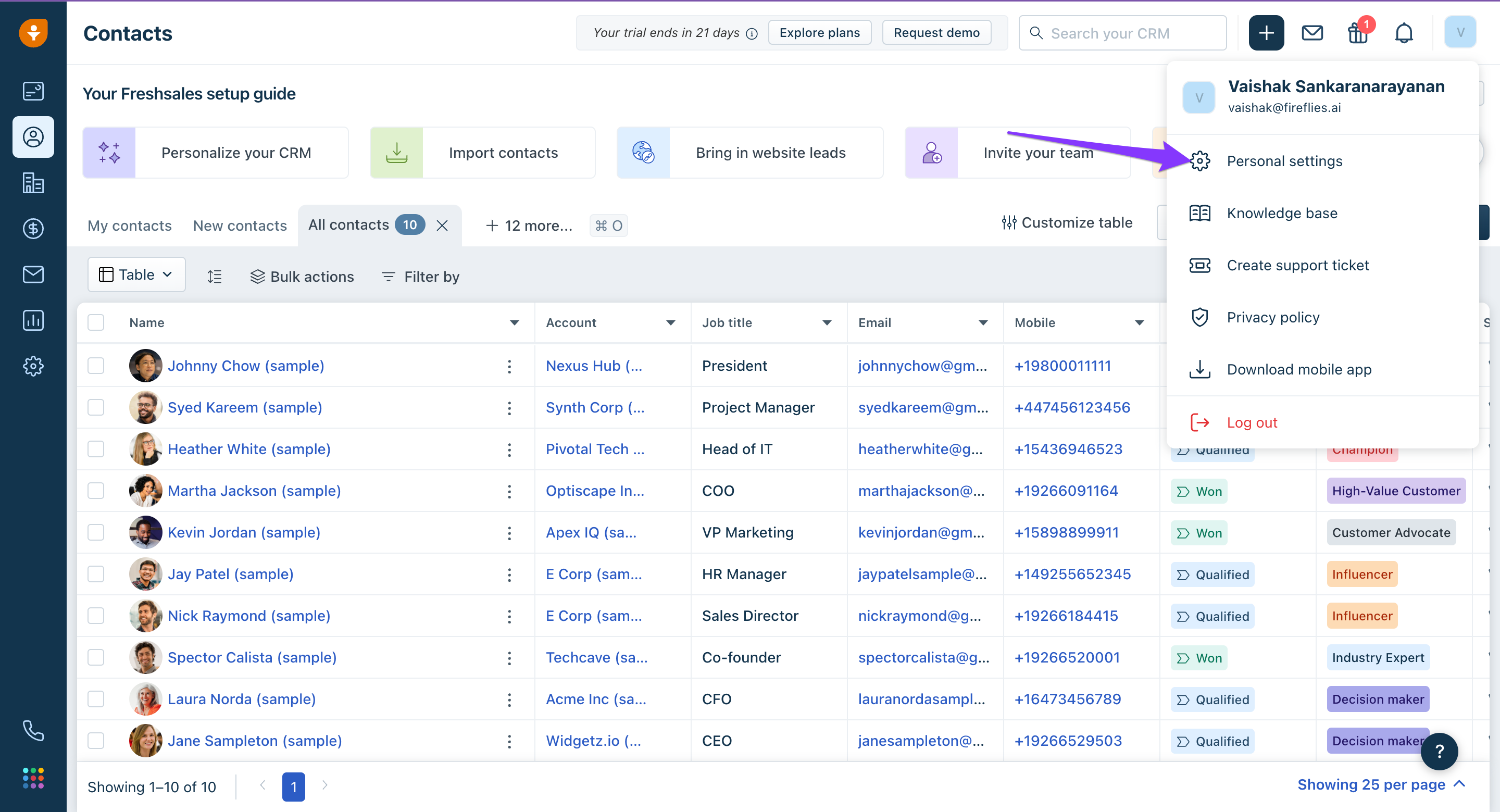The image size is (1500, 812).
Task: Open the Deals dollar icon in the sidebar
Action: click(x=33, y=228)
